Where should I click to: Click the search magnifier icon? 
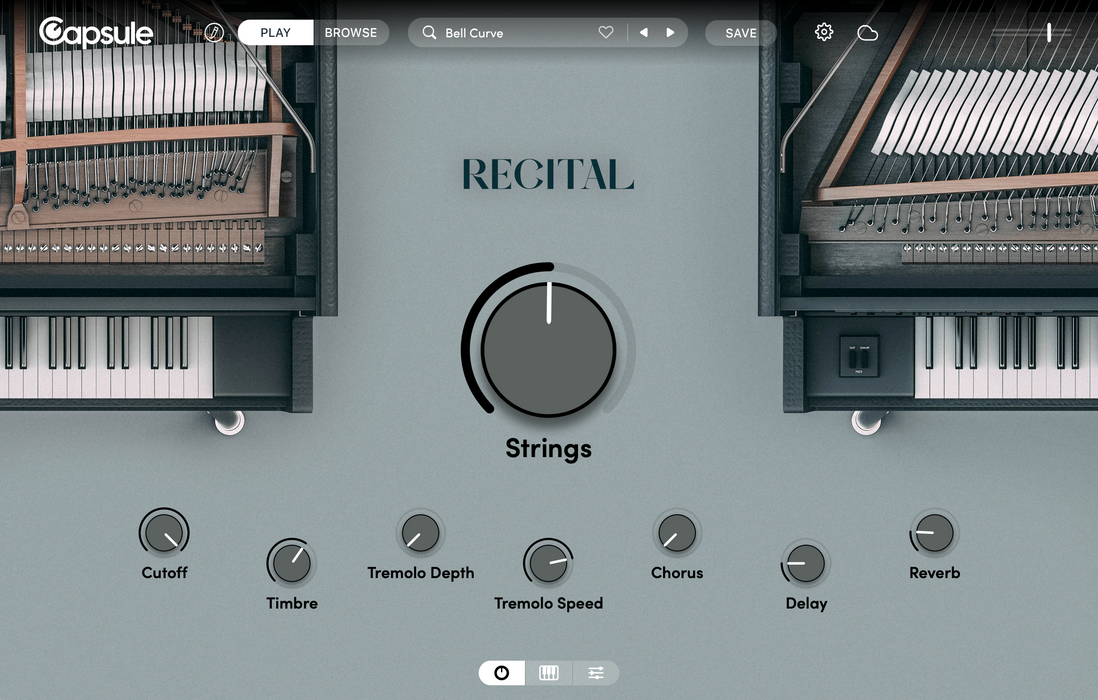(x=429, y=33)
